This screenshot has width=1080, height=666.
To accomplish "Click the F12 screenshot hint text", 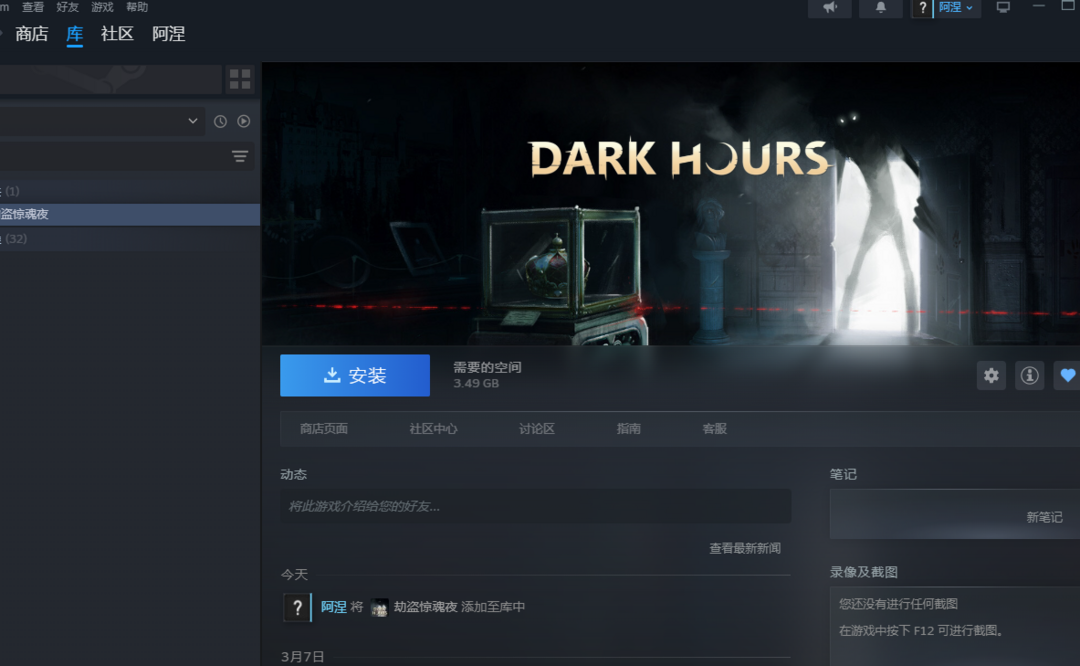I will pyautogui.click(x=921, y=630).
